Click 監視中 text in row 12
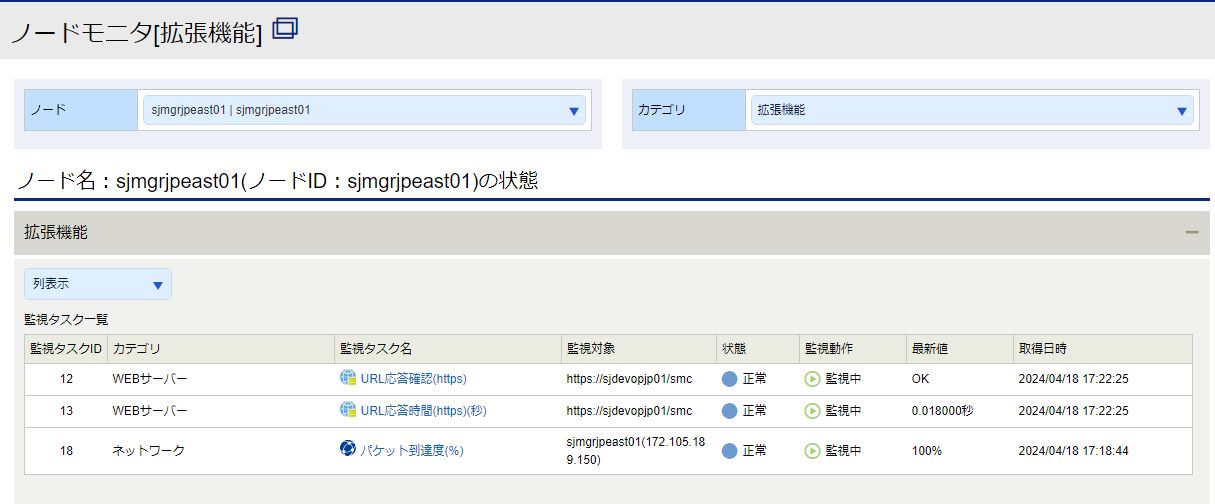Viewport: 1215px width, 504px height. pyautogui.click(x=843, y=379)
